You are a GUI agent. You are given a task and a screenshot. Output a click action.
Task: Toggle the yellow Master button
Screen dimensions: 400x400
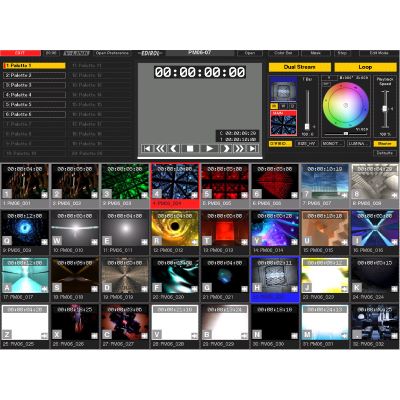(x=385, y=144)
